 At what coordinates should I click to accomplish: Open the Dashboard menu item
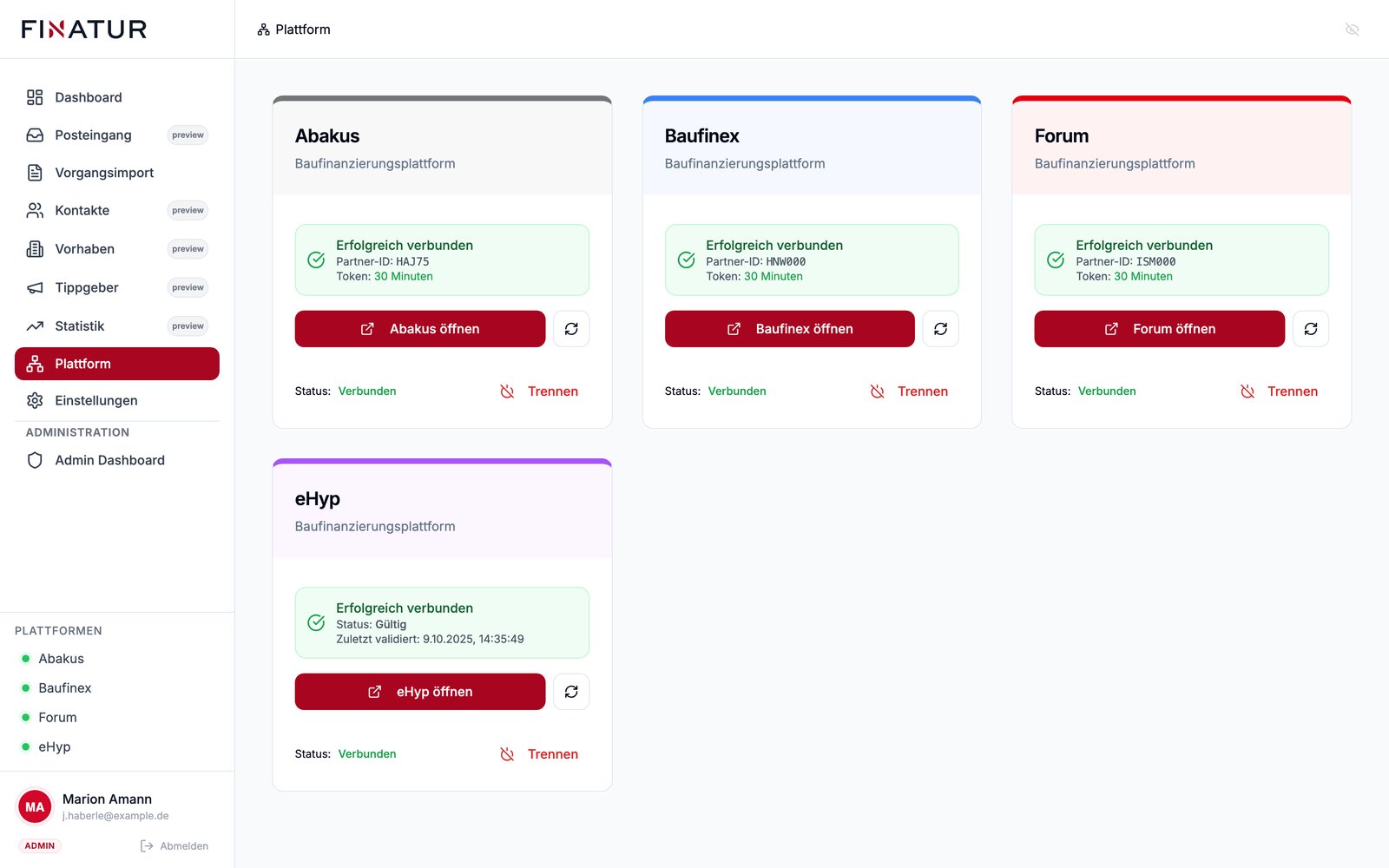coord(117,97)
